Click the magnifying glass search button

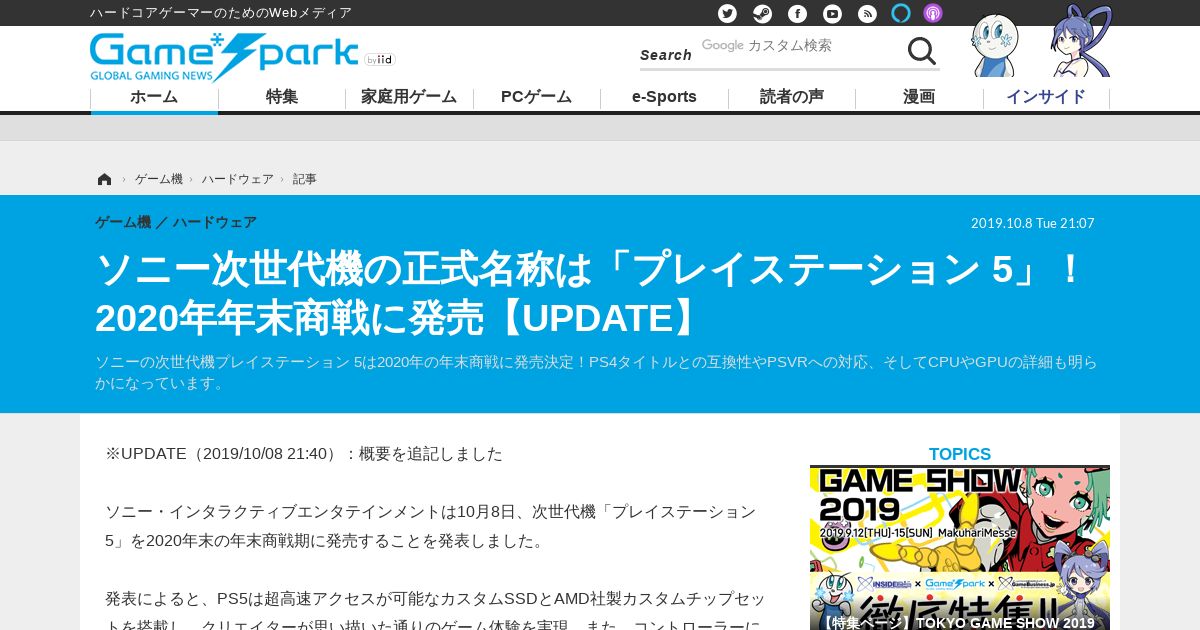(921, 51)
